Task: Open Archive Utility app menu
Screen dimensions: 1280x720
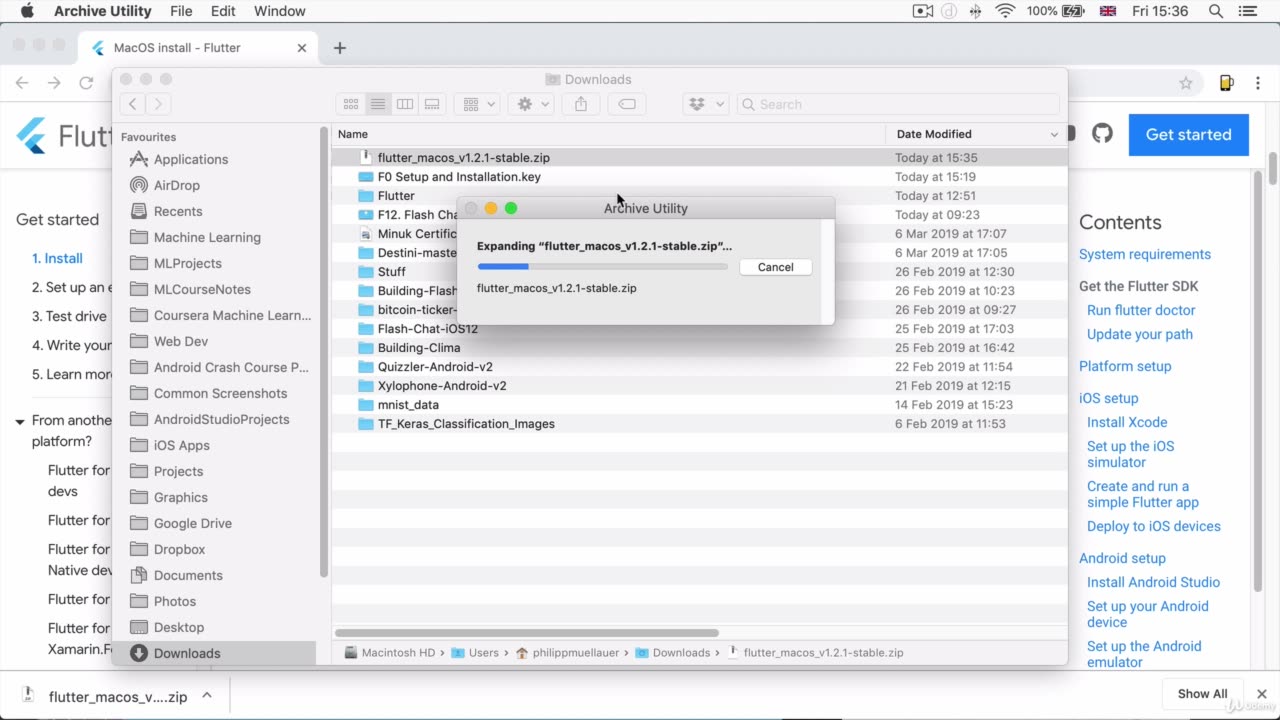Action: coord(102,11)
